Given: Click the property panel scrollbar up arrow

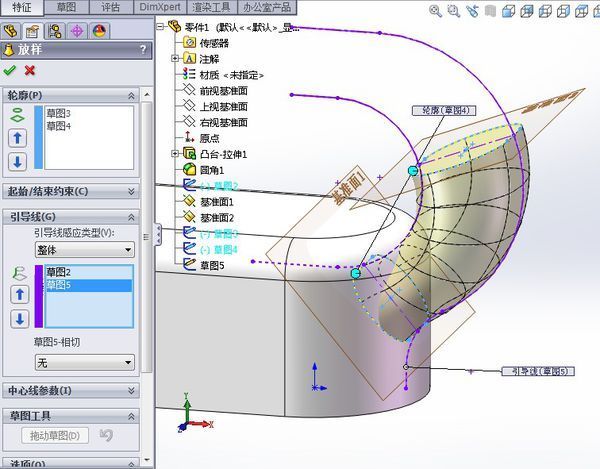Looking at the screenshot, I should pos(147,94).
